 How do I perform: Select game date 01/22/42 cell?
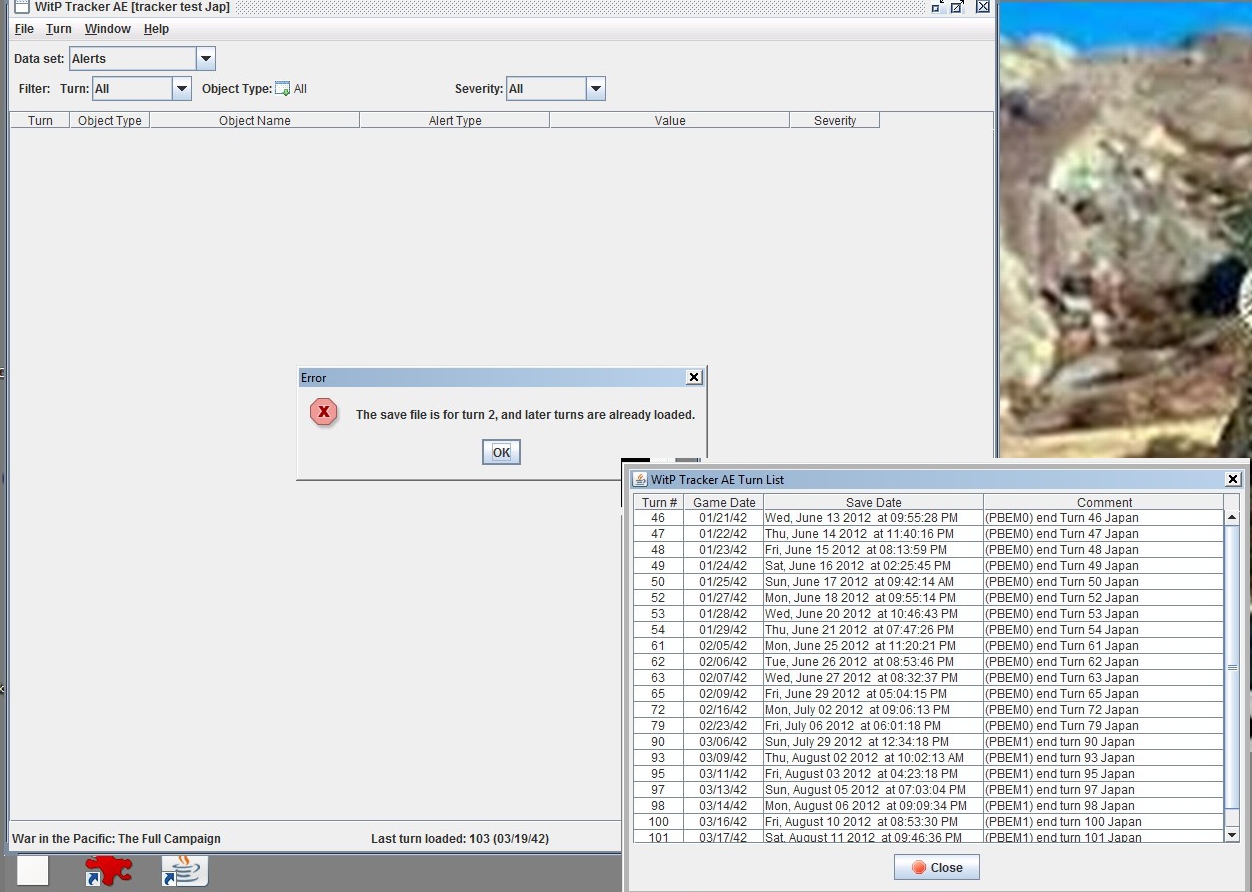click(x=723, y=534)
